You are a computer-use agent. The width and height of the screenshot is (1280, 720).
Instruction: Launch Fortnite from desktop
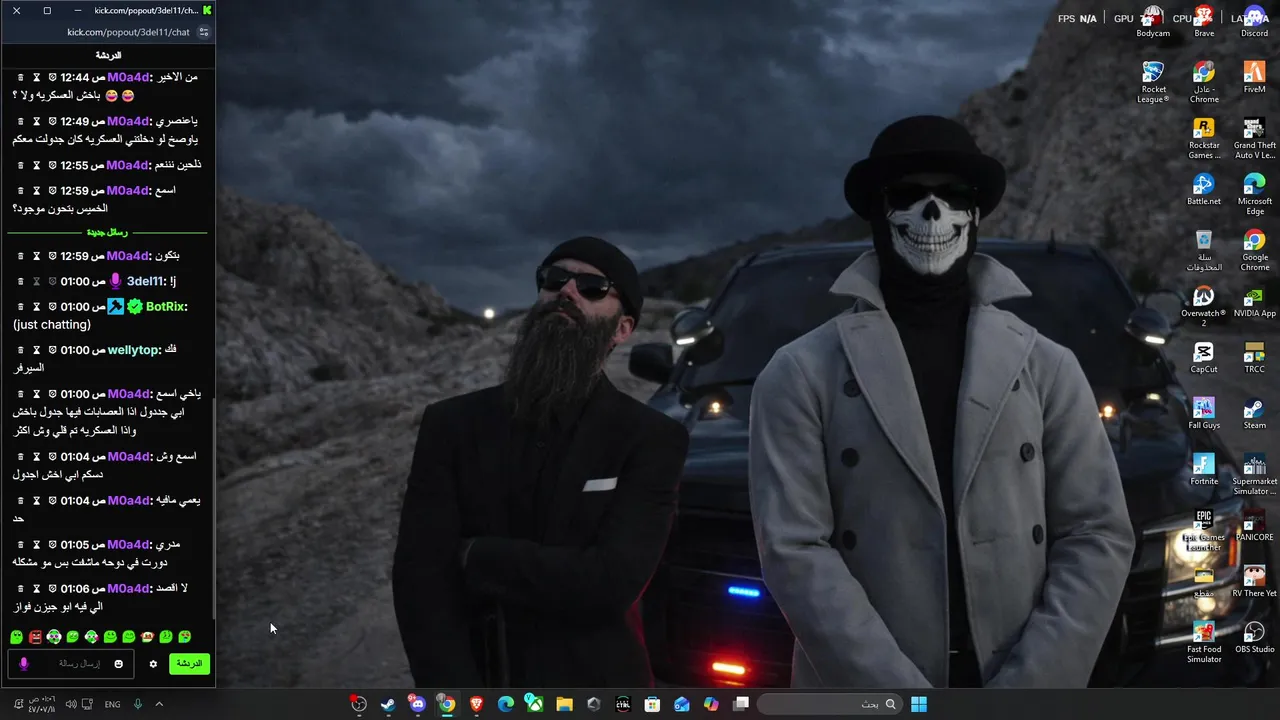tap(1204, 470)
